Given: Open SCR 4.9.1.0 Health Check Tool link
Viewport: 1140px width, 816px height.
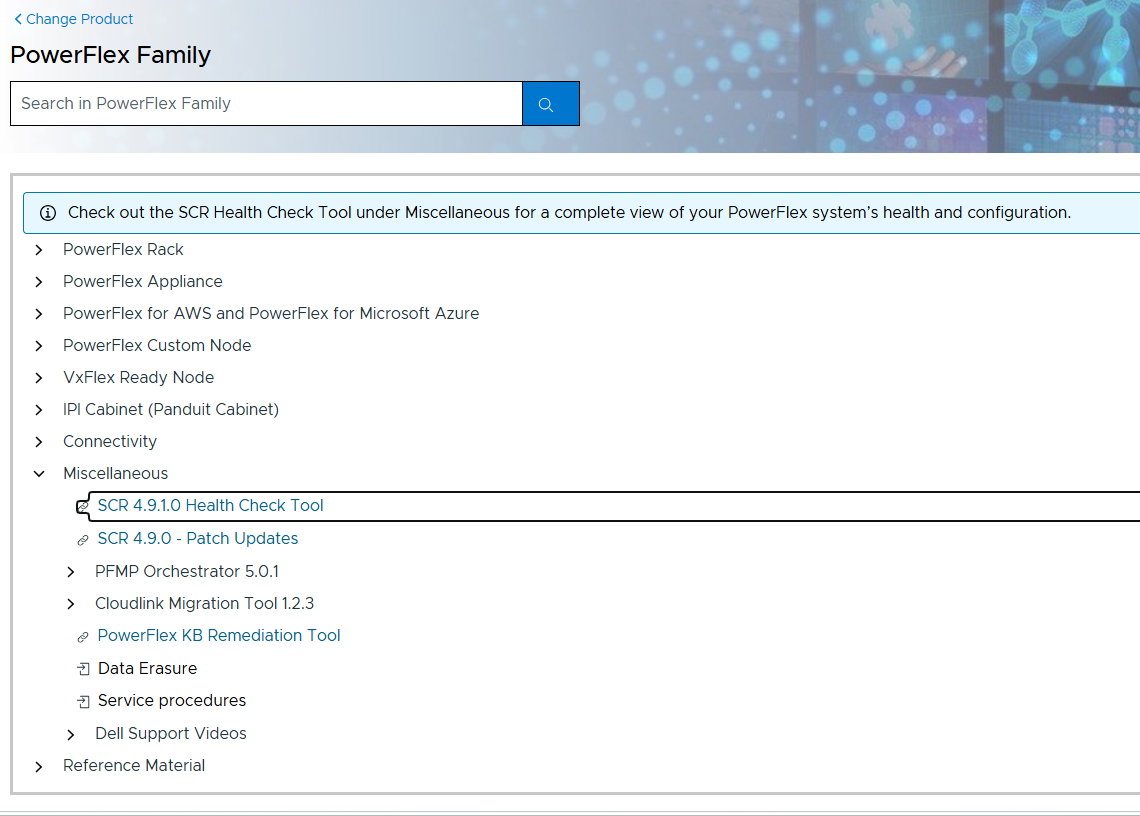Looking at the screenshot, I should pos(210,505).
